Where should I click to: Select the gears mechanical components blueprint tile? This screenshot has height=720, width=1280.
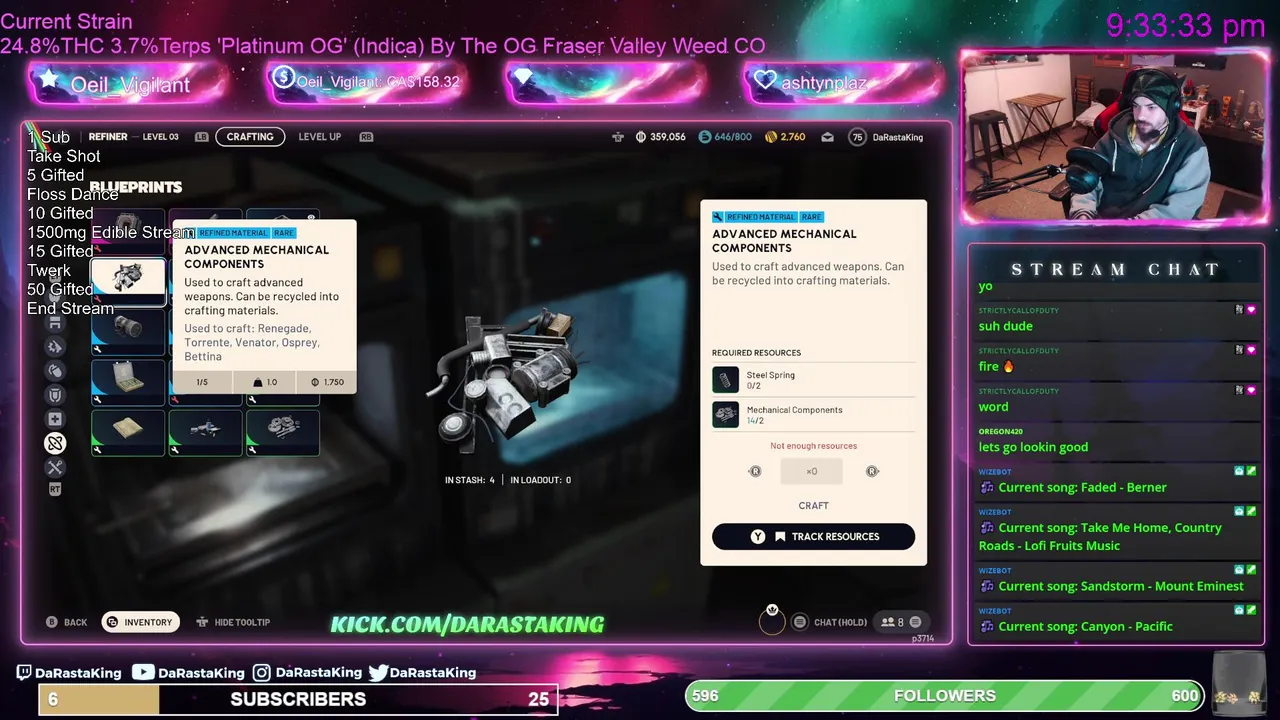283,431
